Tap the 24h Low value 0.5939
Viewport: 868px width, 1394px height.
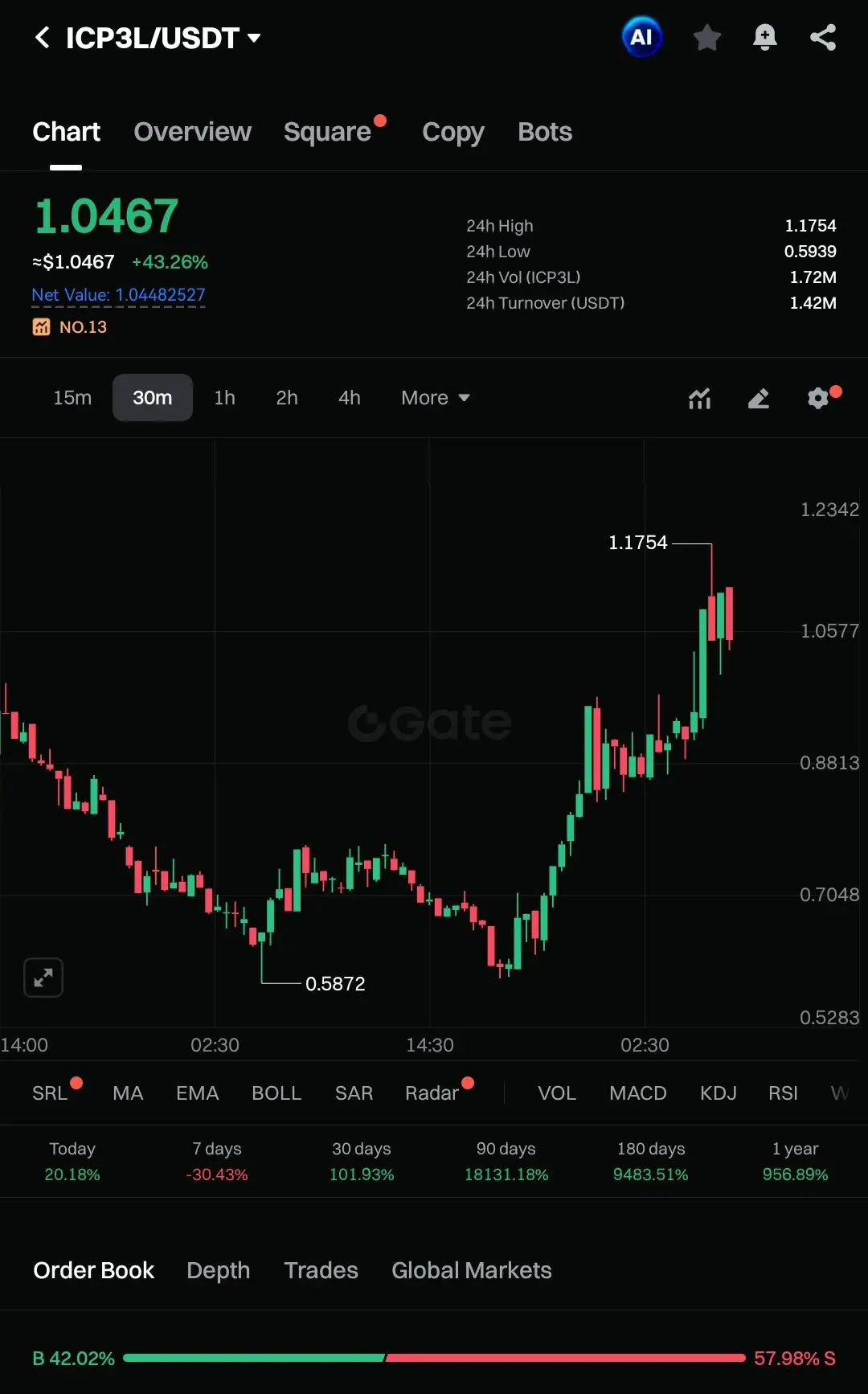point(810,252)
